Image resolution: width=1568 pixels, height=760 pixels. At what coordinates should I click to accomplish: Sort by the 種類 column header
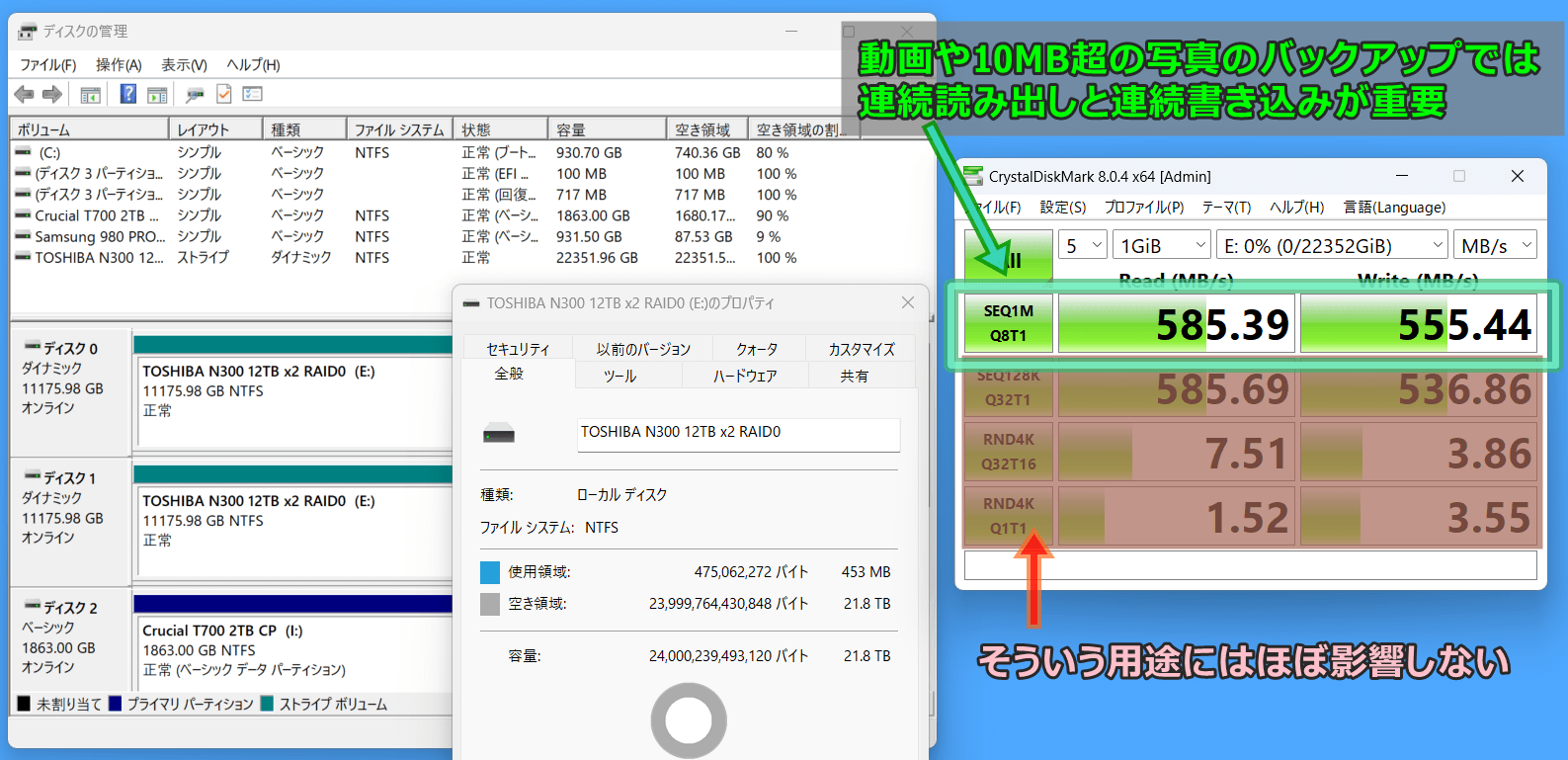(x=304, y=129)
